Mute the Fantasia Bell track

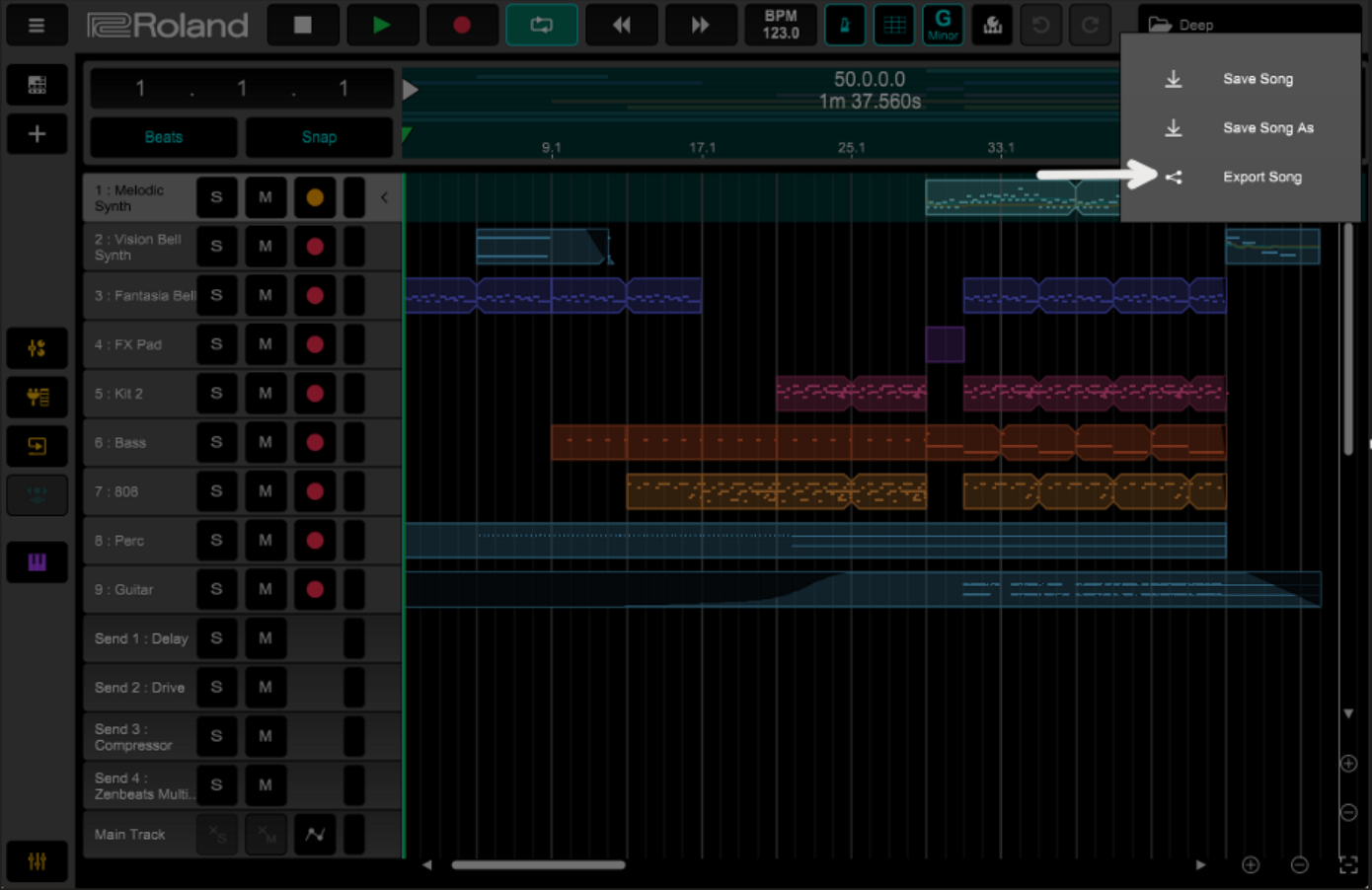click(266, 295)
